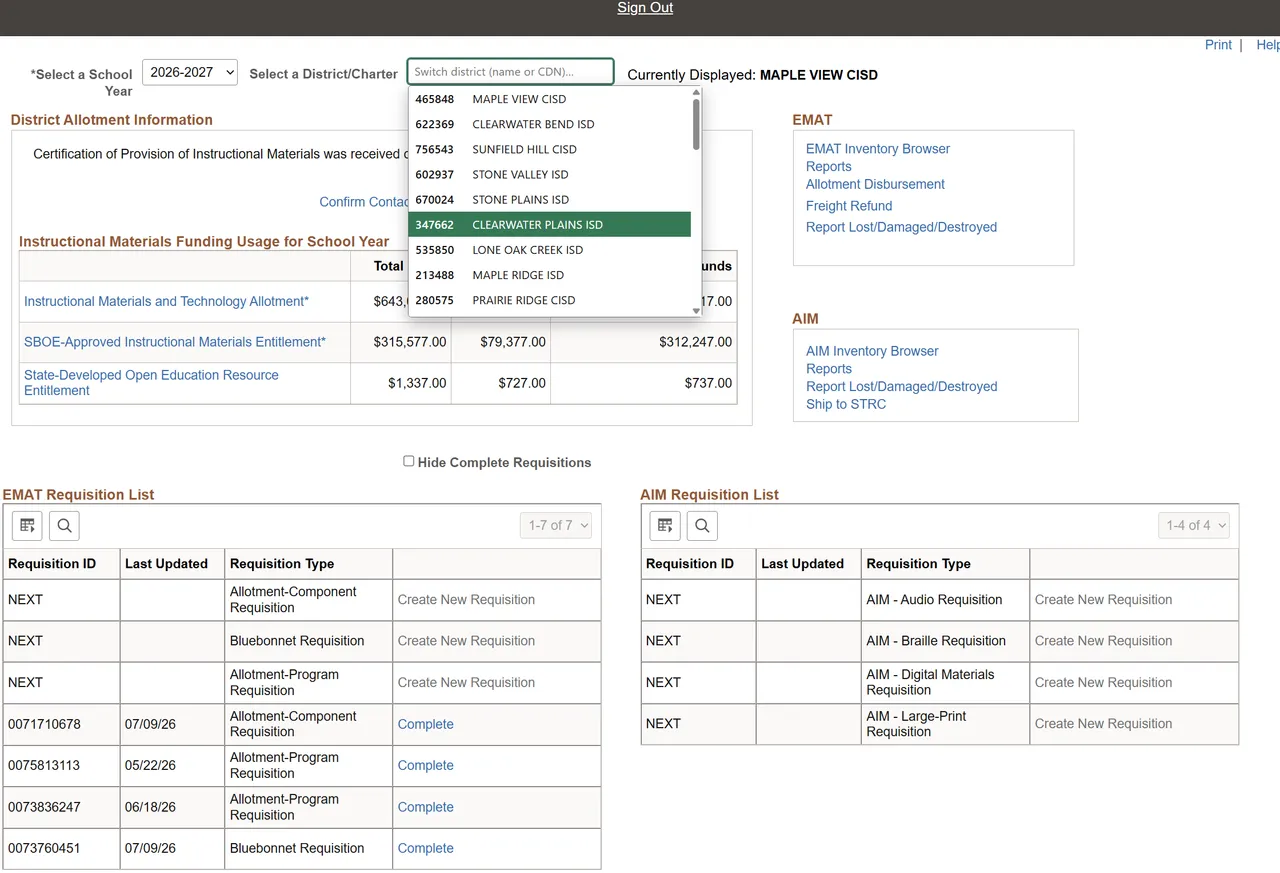The image size is (1280, 873).
Task: Open Complete link for requisition 0075813113
Action: coord(426,765)
